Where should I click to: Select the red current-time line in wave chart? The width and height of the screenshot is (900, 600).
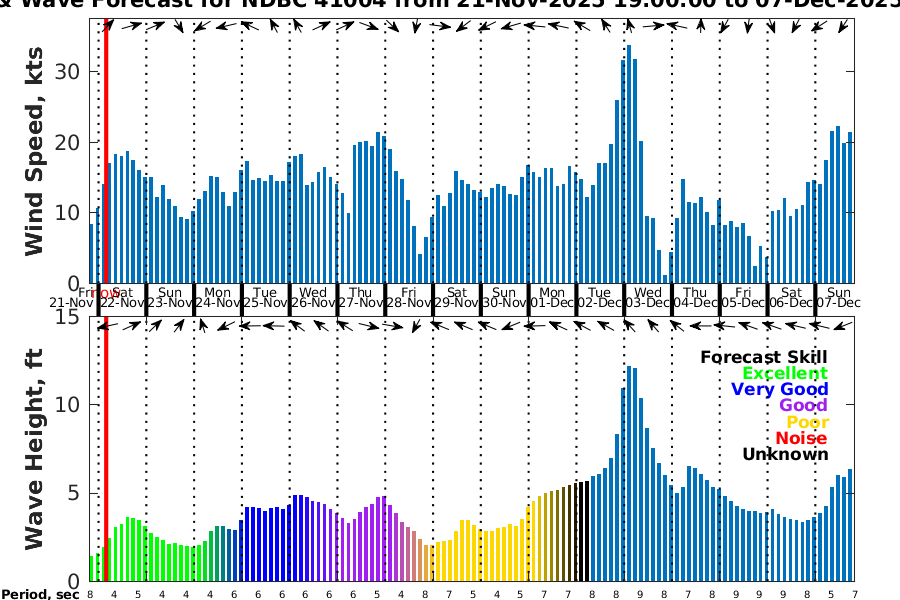106,450
